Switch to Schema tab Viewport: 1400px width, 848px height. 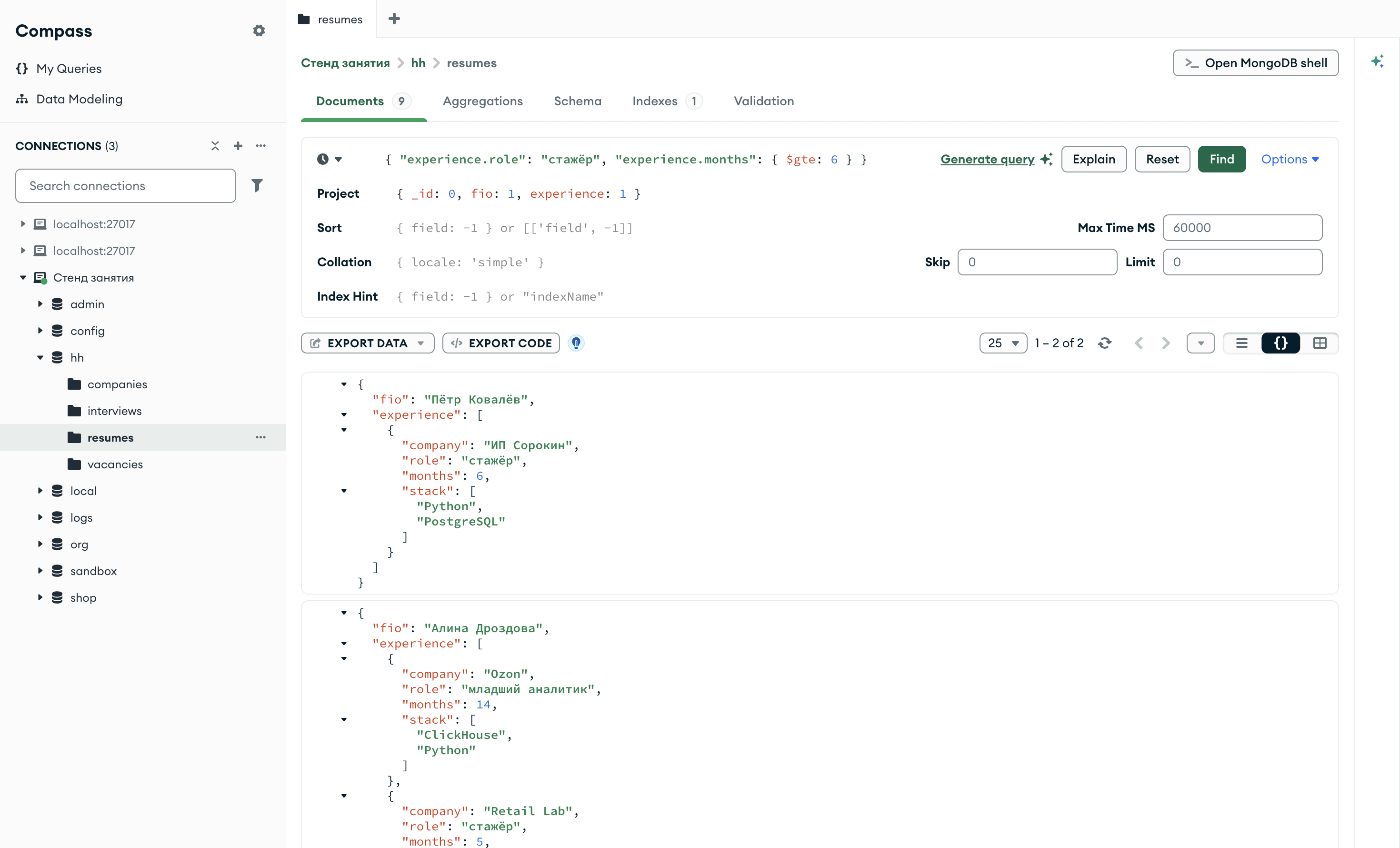coord(577,101)
